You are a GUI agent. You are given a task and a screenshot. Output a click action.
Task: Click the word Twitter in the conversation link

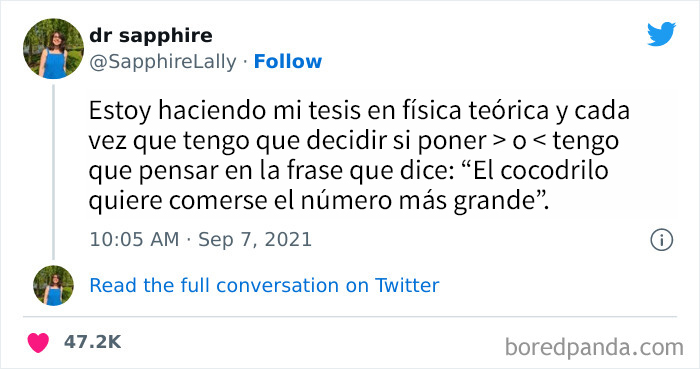coord(407,286)
